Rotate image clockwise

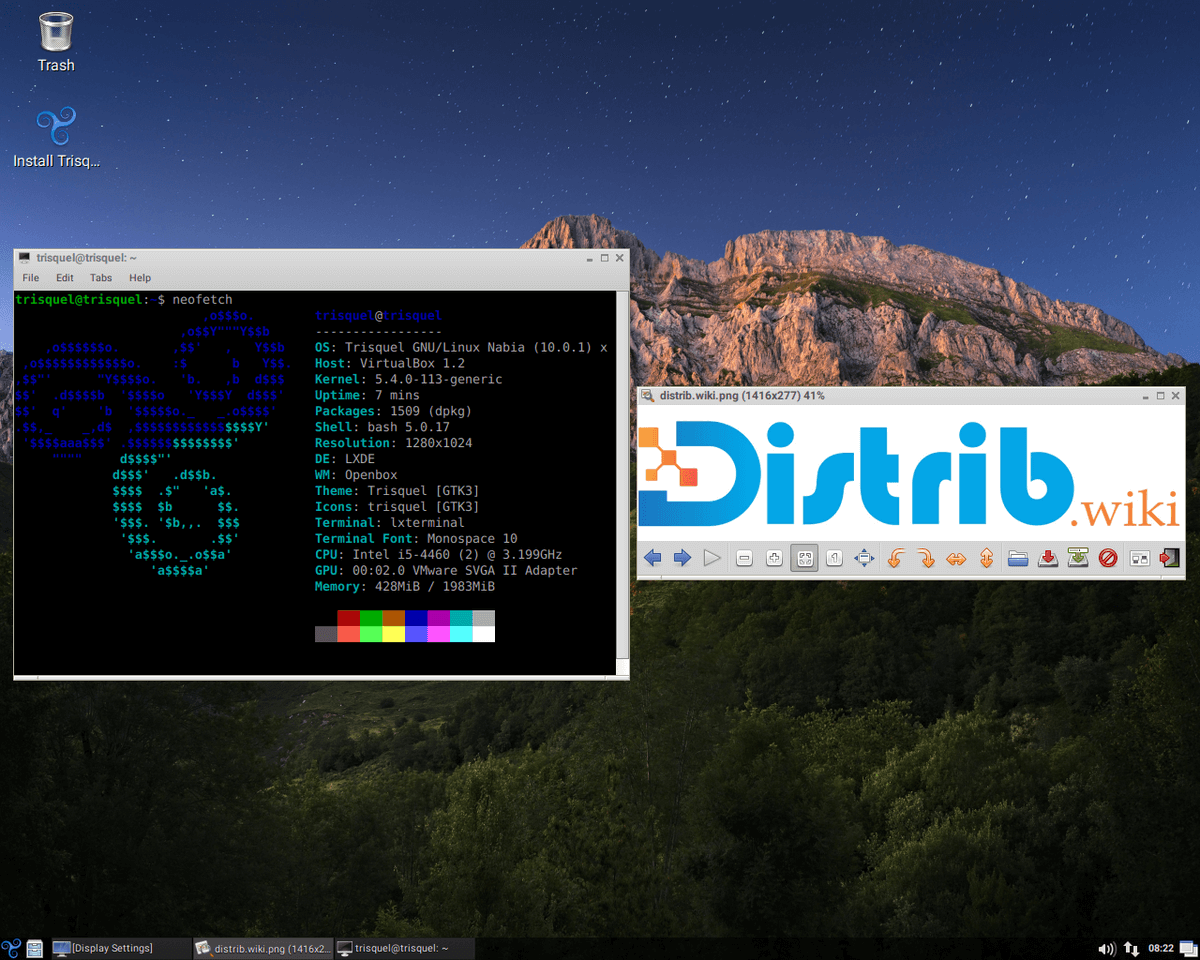(x=926, y=558)
